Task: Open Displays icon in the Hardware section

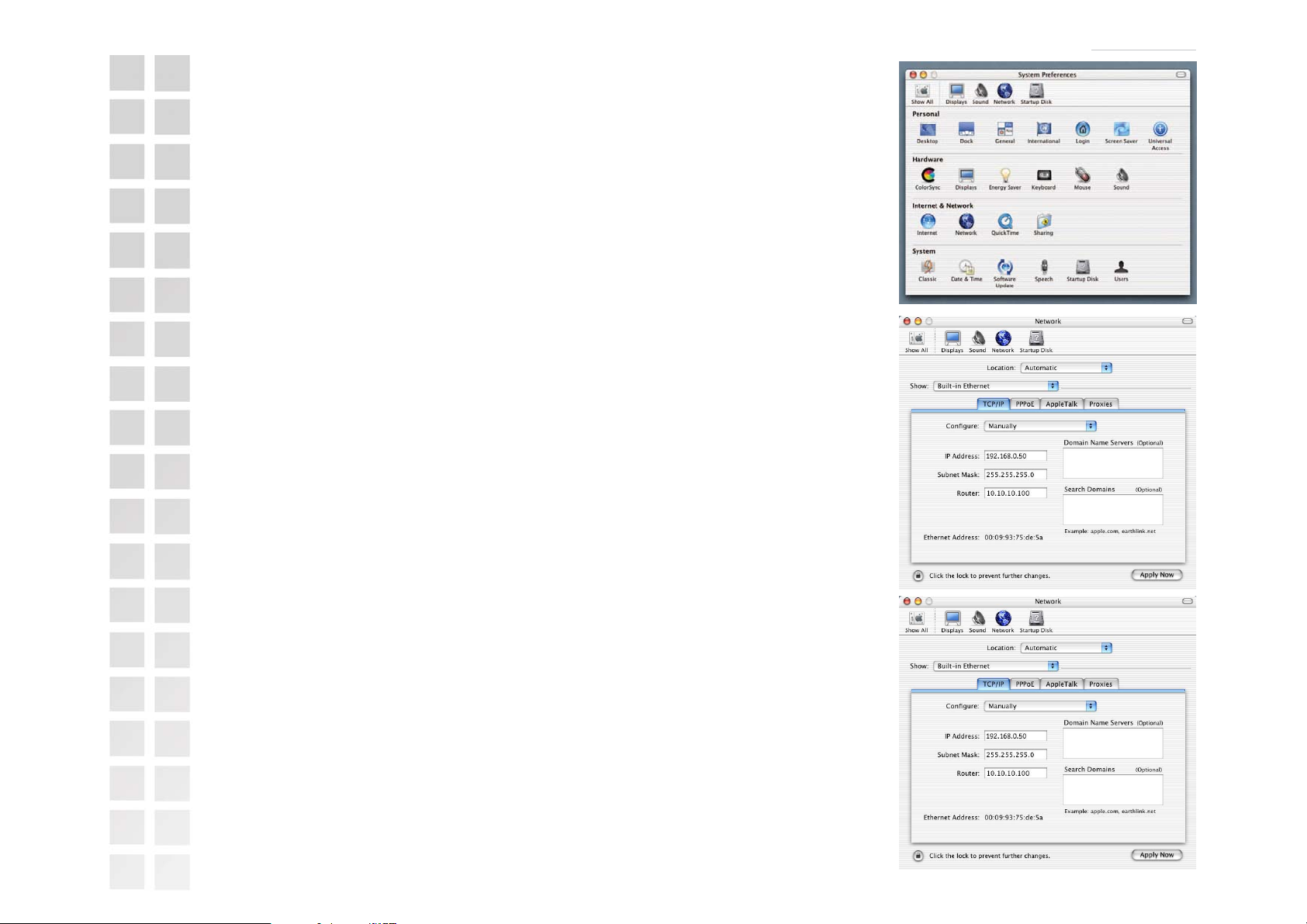Action: (x=966, y=179)
